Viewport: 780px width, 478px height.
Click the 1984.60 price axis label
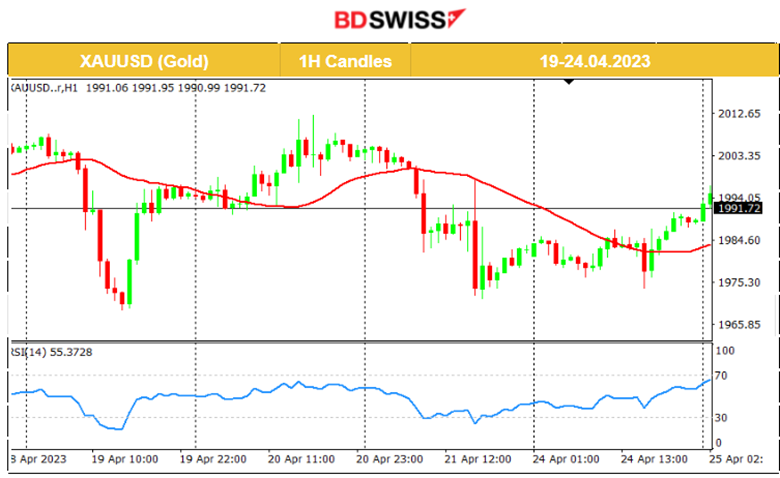(739, 240)
